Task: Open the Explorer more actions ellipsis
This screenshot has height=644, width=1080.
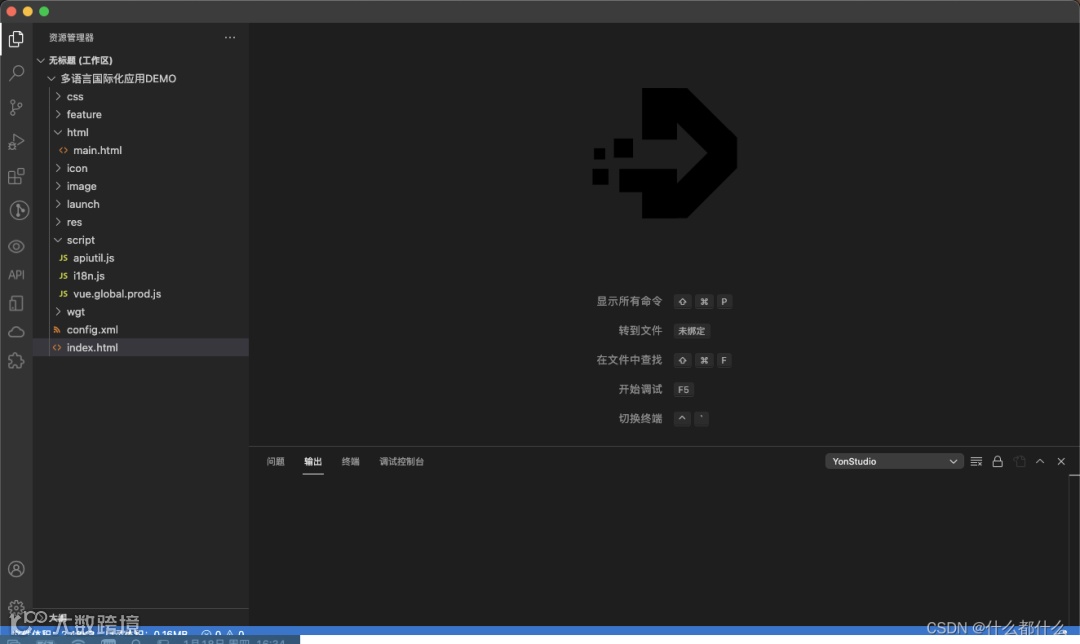Action: (x=230, y=37)
